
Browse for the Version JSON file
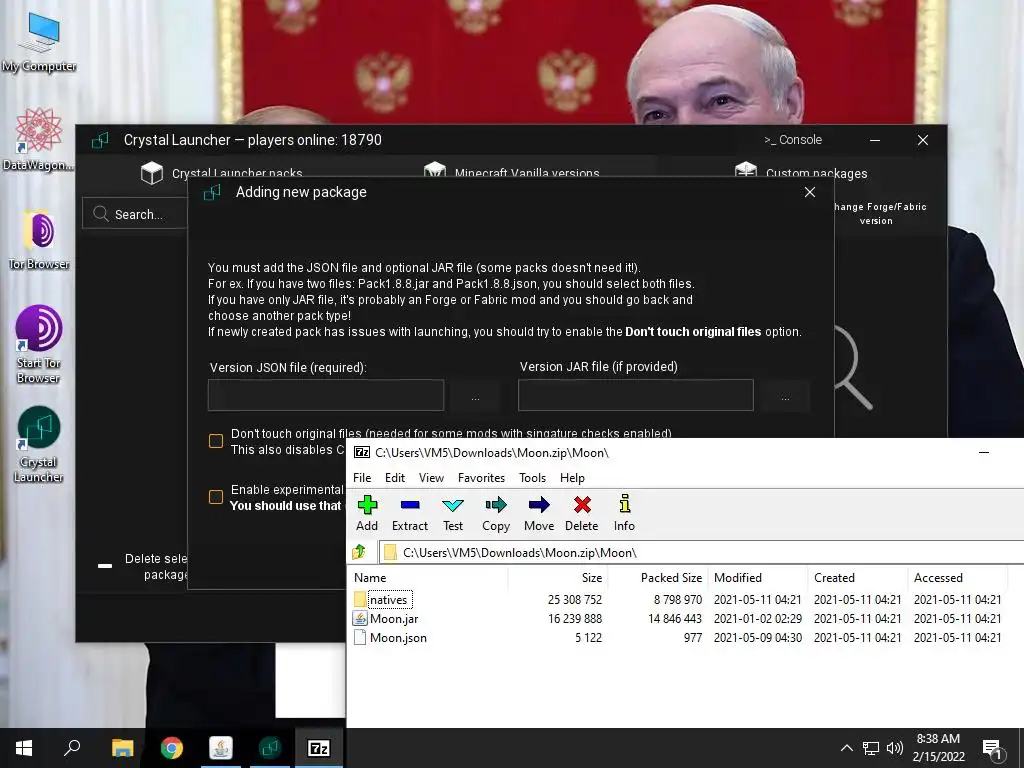click(x=475, y=396)
